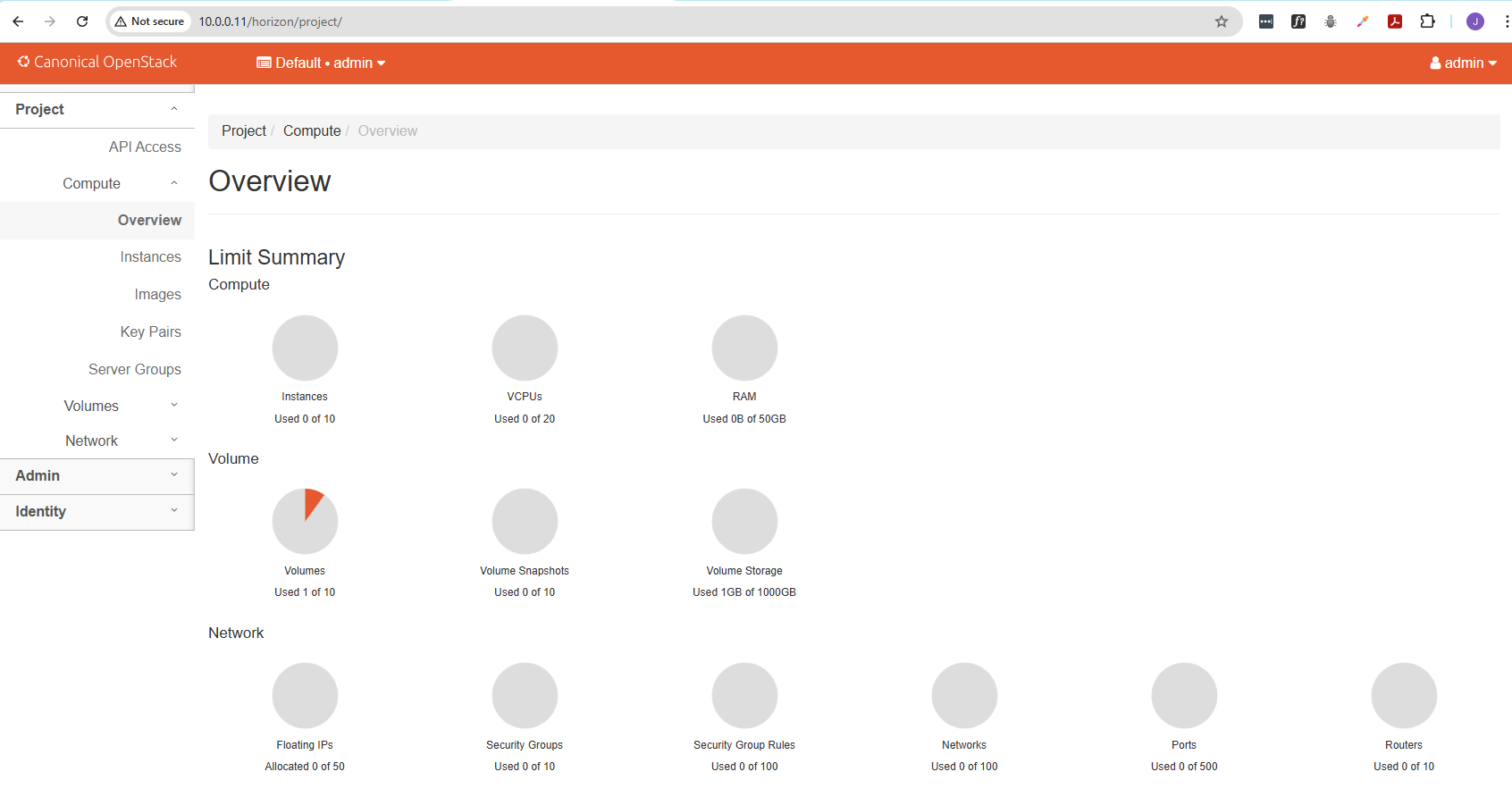Open the browser extensions puzzle icon
Screen dimensions: 1512x797
click(1427, 21)
